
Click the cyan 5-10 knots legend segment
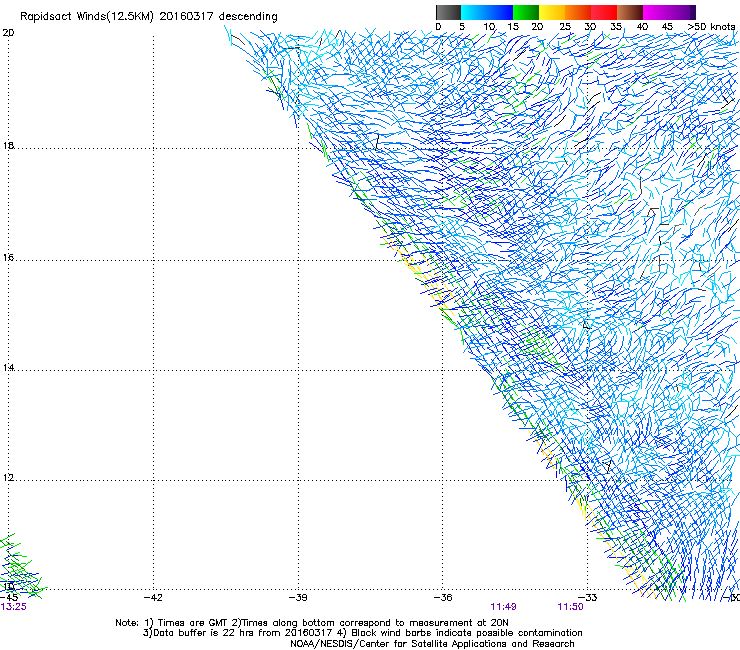click(474, 12)
